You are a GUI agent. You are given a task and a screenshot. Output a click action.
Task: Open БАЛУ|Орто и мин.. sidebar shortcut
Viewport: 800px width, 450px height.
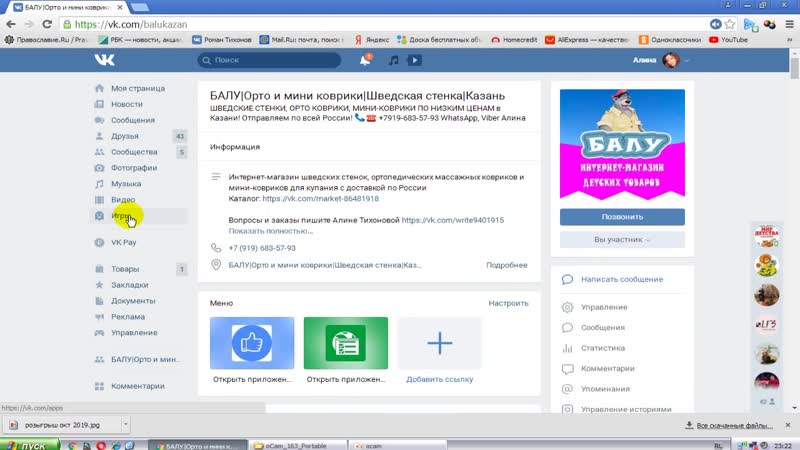[145, 359]
